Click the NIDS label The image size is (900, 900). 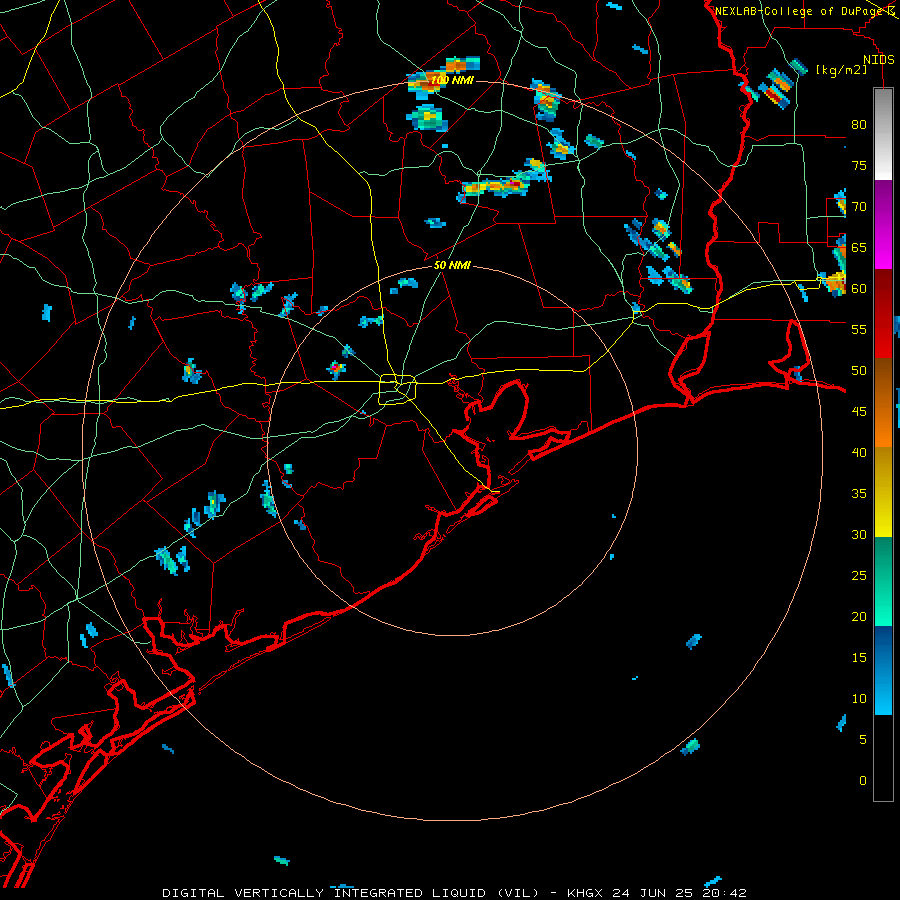(x=879, y=60)
